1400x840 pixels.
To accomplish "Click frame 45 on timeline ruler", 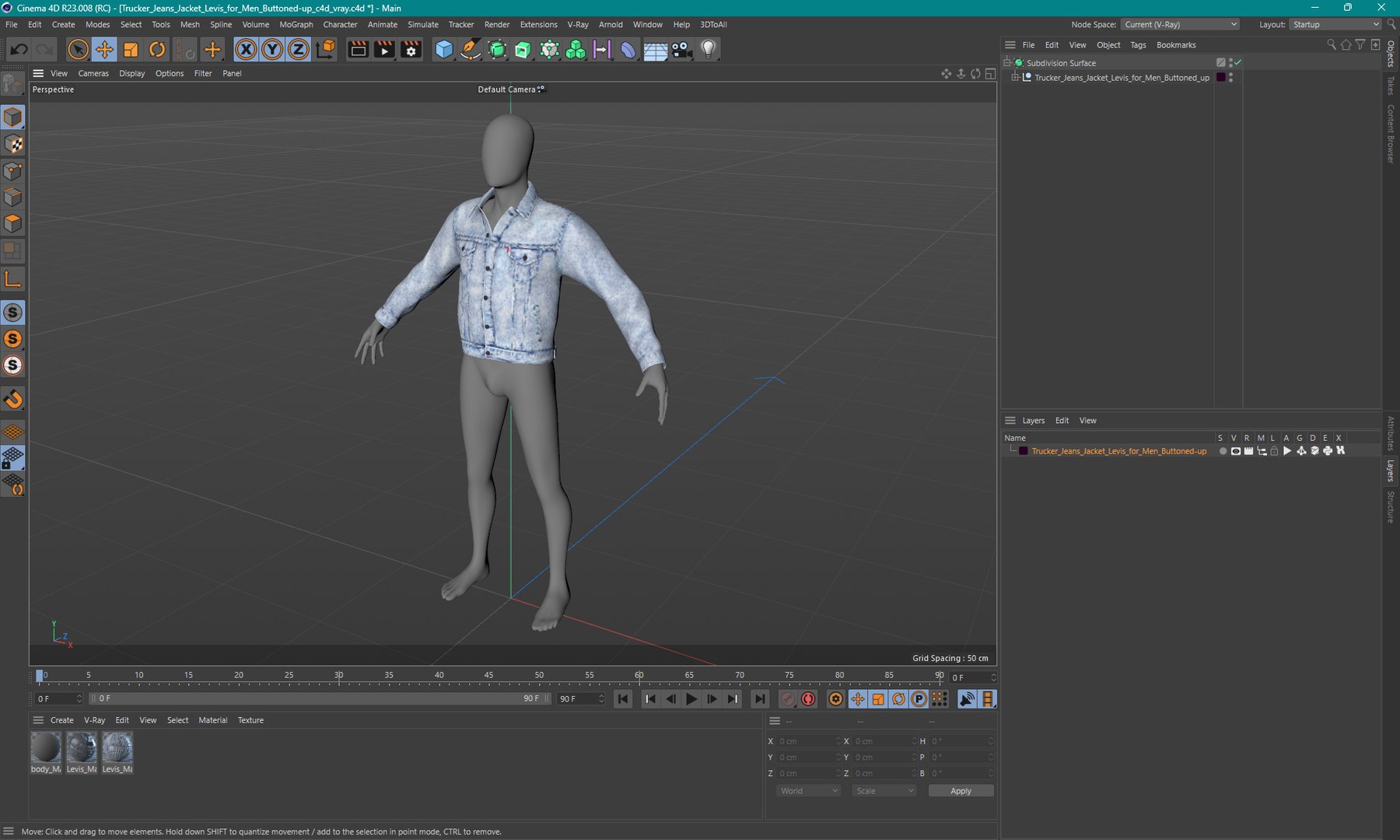I will coord(488,675).
